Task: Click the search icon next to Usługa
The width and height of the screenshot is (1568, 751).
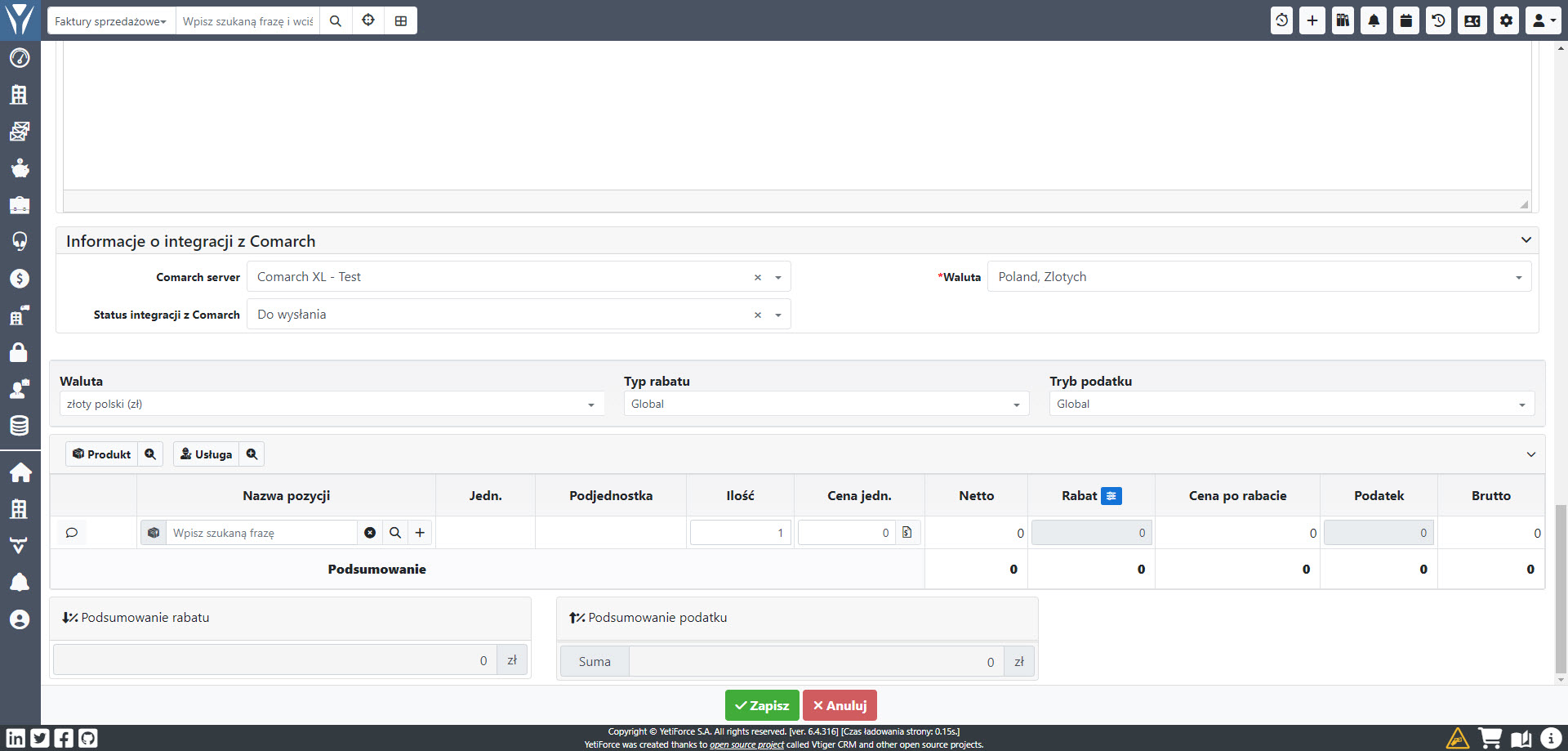Action: click(x=252, y=454)
